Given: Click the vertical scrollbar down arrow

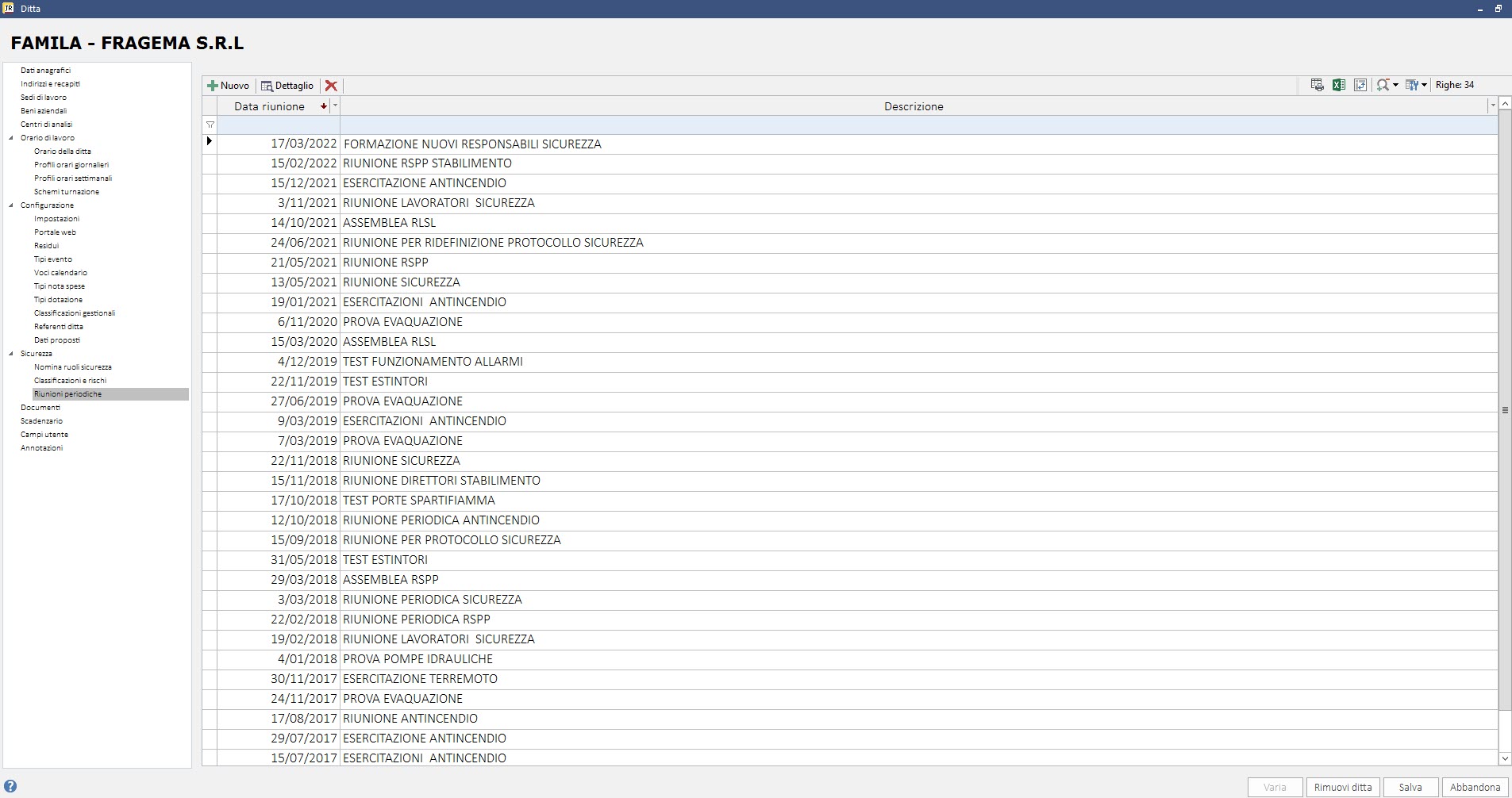Looking at the screenshot, I should pos(1505,758).
